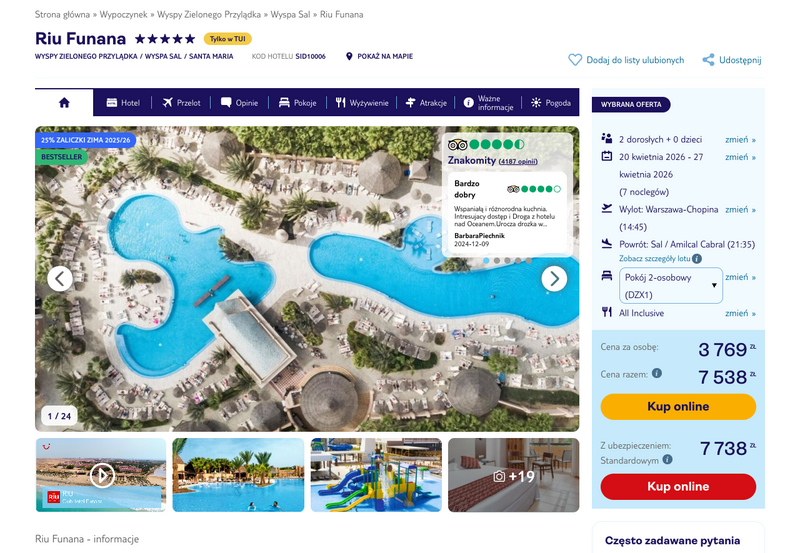Play the hotel video thumbnail
Image resolution: width=800 pixels, height=553 pixels.
tap(102, 475)
